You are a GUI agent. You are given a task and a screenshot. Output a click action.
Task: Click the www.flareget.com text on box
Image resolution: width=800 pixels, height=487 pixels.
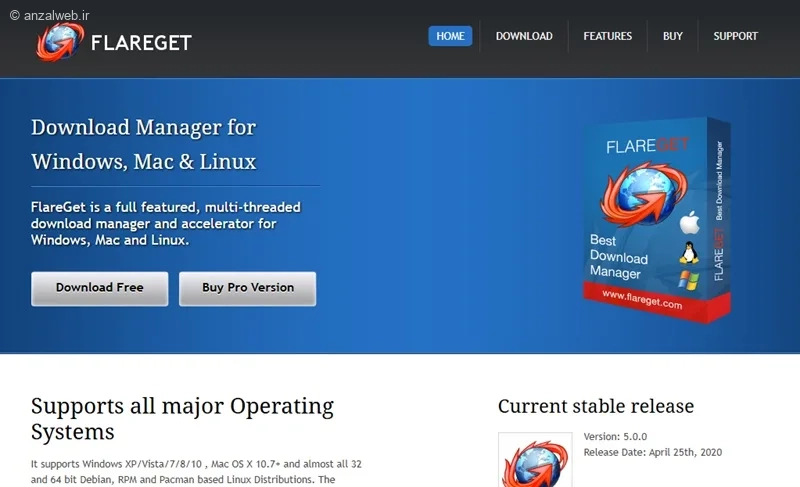[642, 299]
